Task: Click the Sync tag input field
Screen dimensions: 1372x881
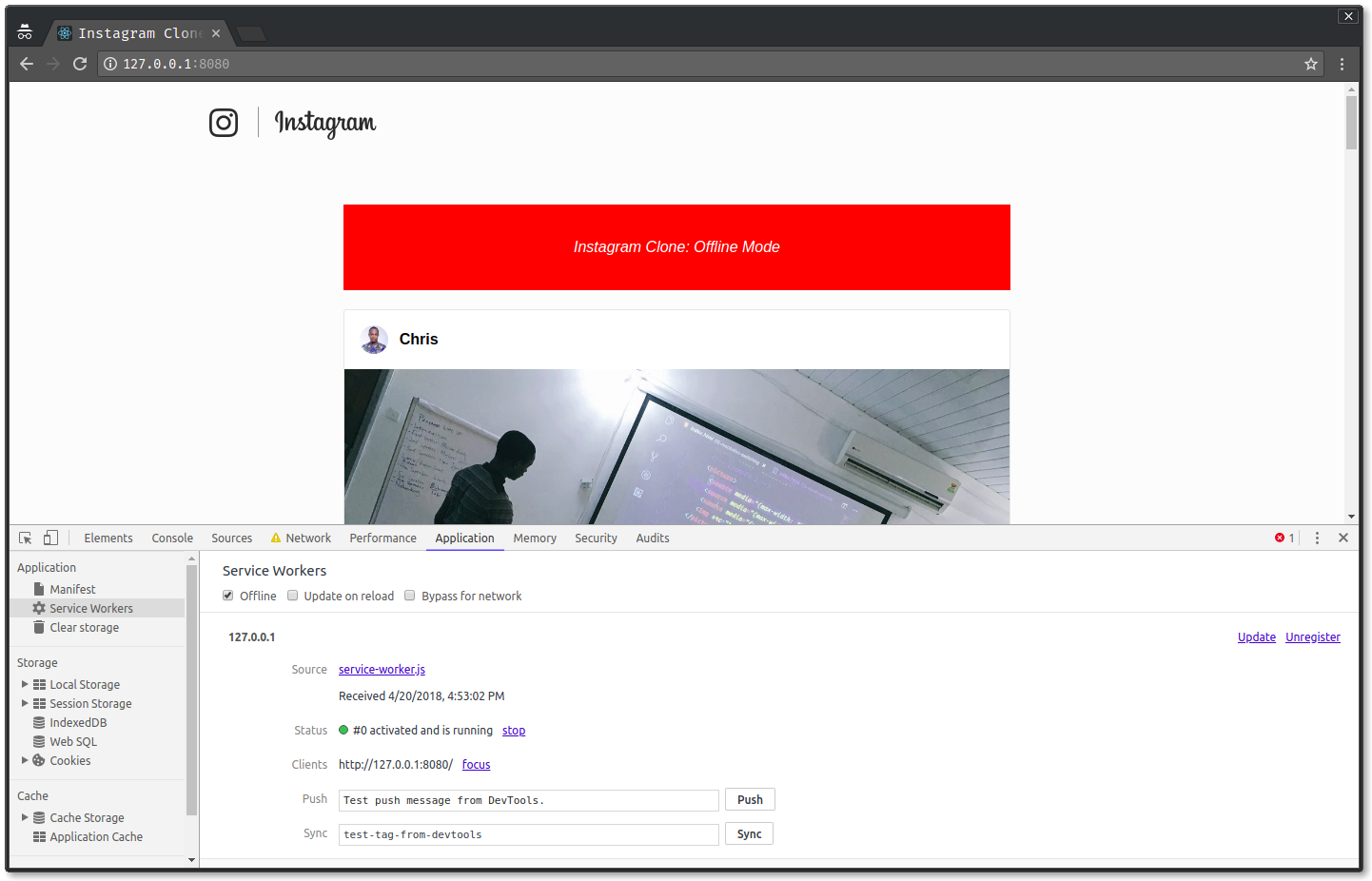Action: 529,834
